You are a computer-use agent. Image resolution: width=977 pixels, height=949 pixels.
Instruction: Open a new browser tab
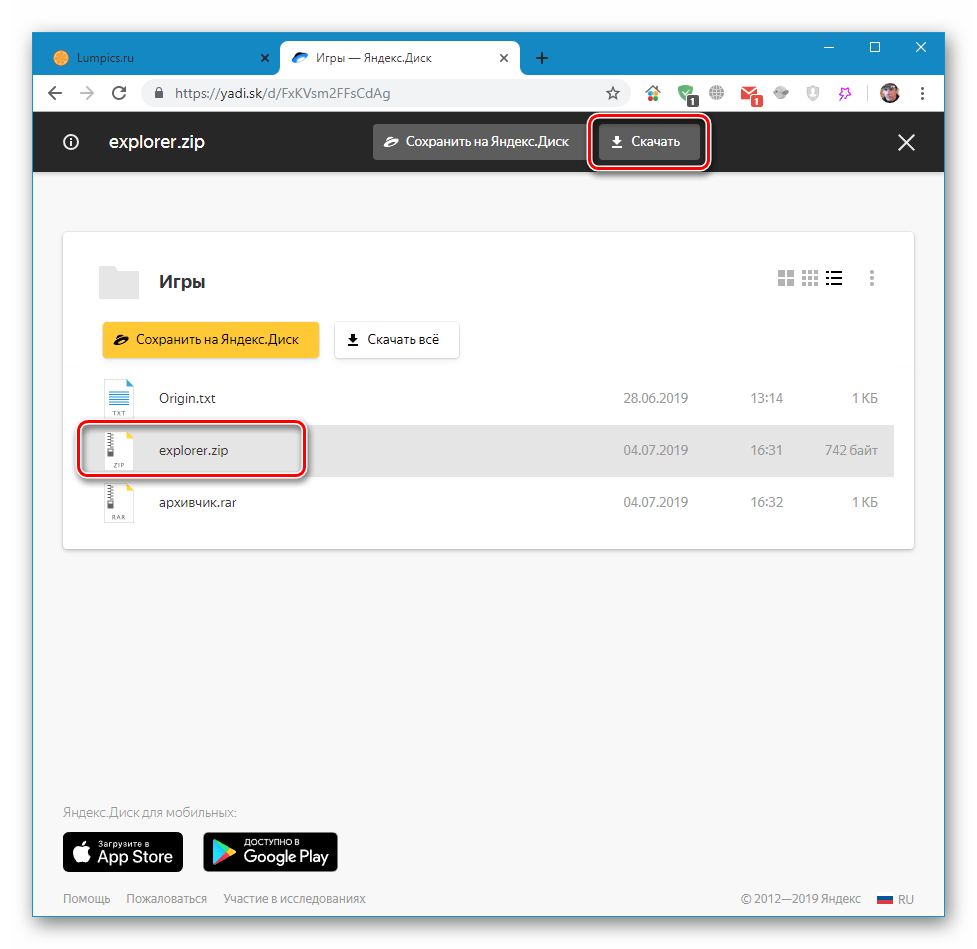[x=542, y=58]
